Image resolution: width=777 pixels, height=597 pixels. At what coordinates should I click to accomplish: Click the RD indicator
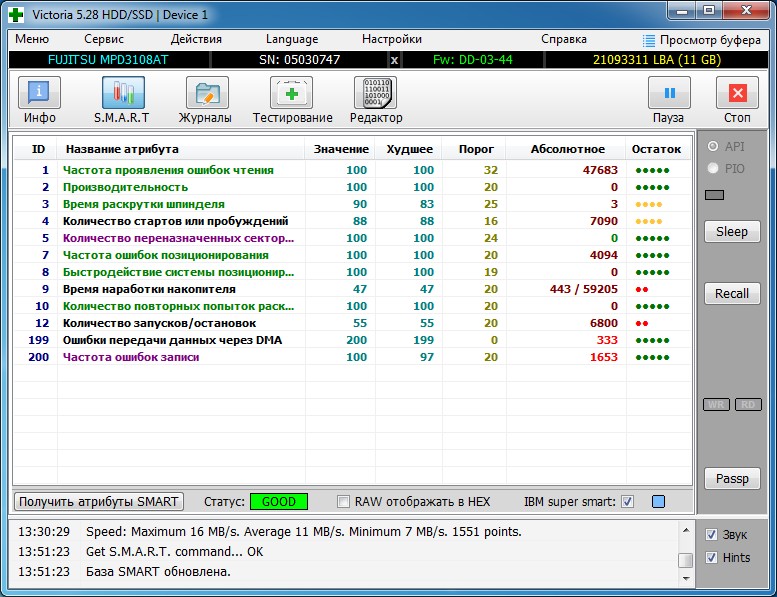click(748, 405)
